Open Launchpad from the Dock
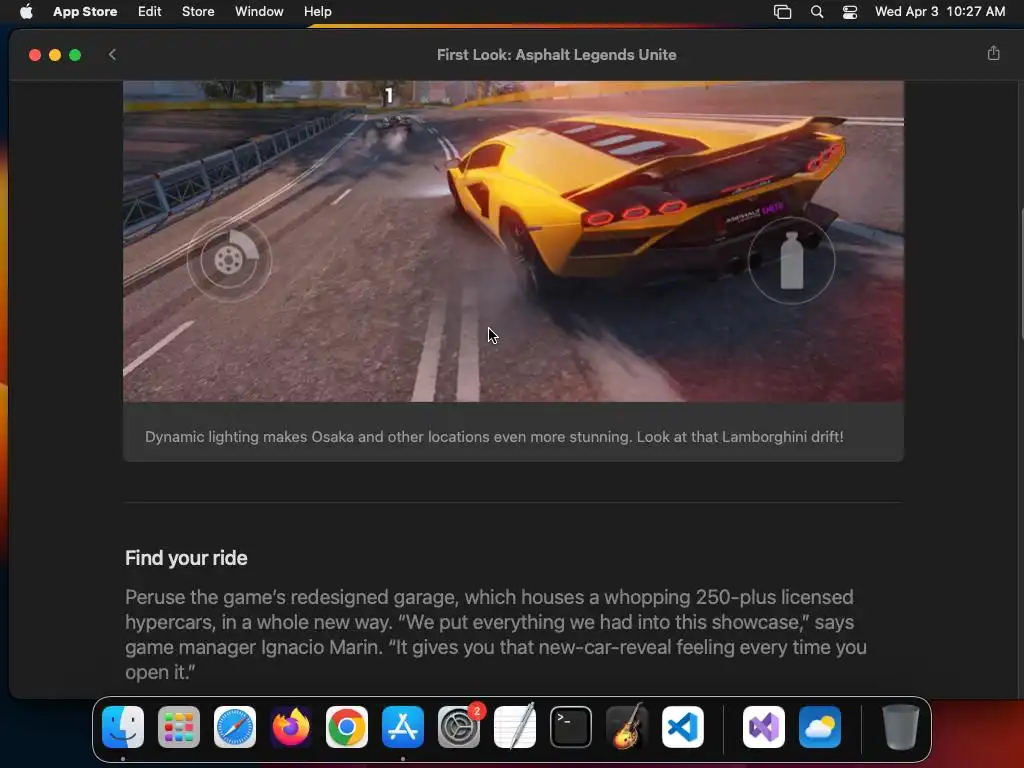The image size is (1024, 768). pos(179,727)
